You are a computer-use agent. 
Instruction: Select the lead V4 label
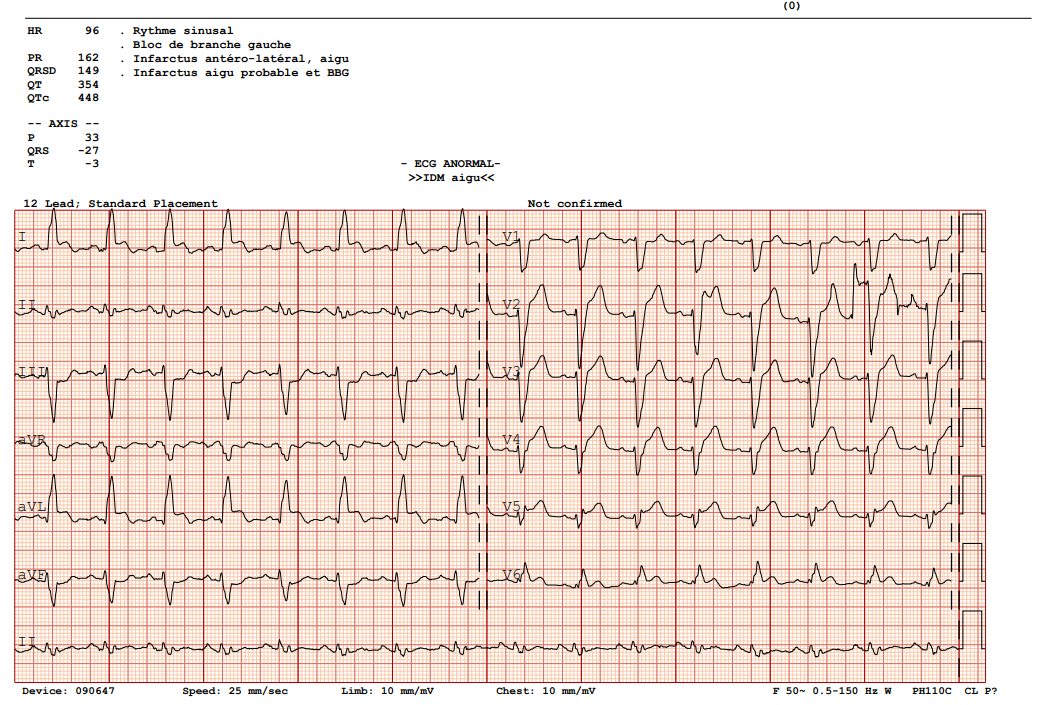click(x=511, y=440)
